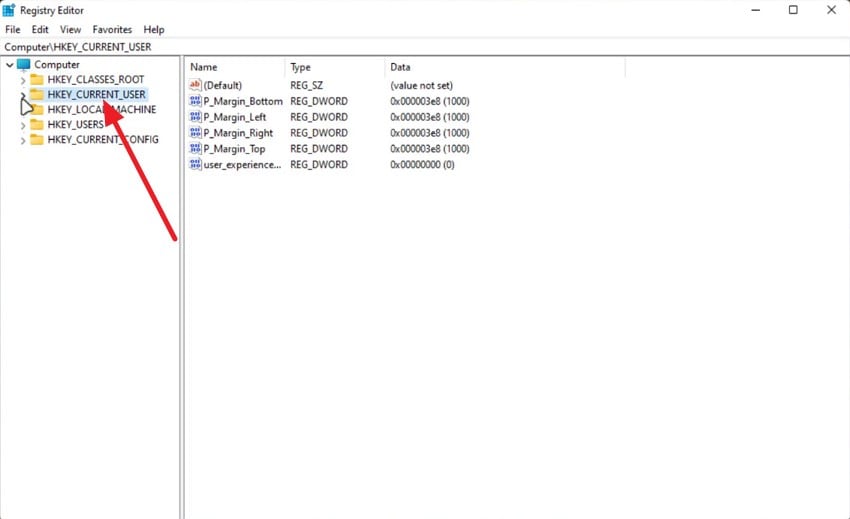Expand the HKEY_CLASSES_ROOT key

[x=23, y=80]
